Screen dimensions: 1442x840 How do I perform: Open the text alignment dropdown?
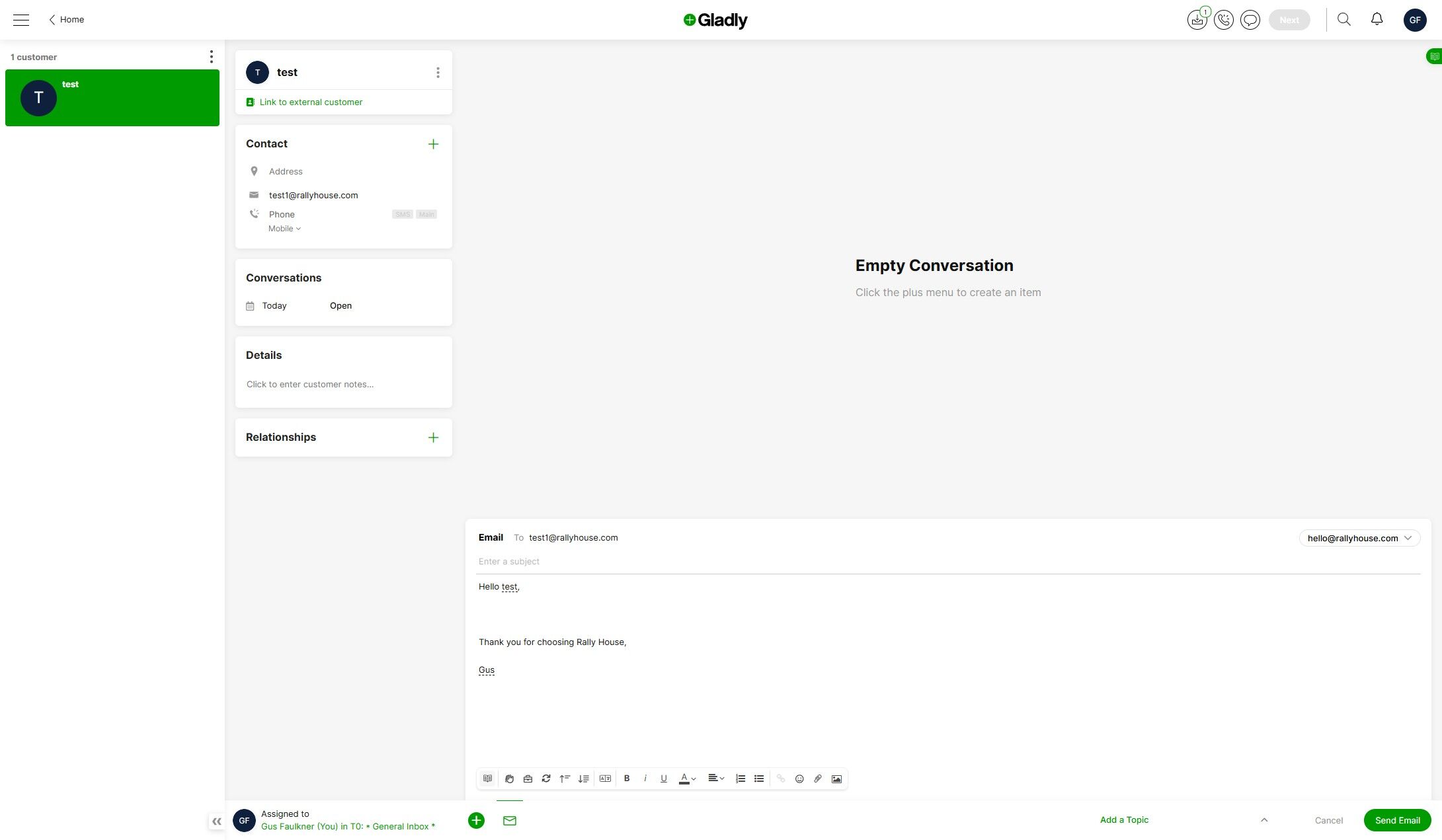click(716, 779)
